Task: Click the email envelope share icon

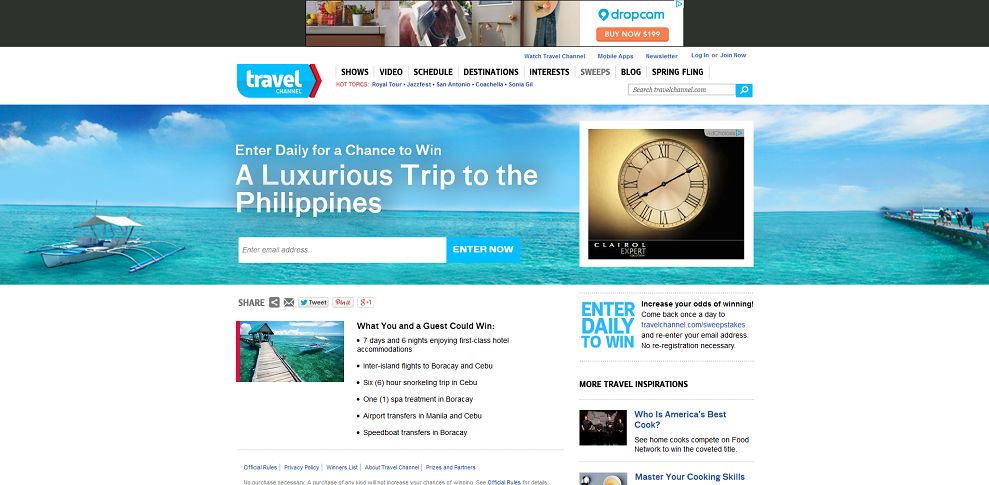Action: pos(289,303)
